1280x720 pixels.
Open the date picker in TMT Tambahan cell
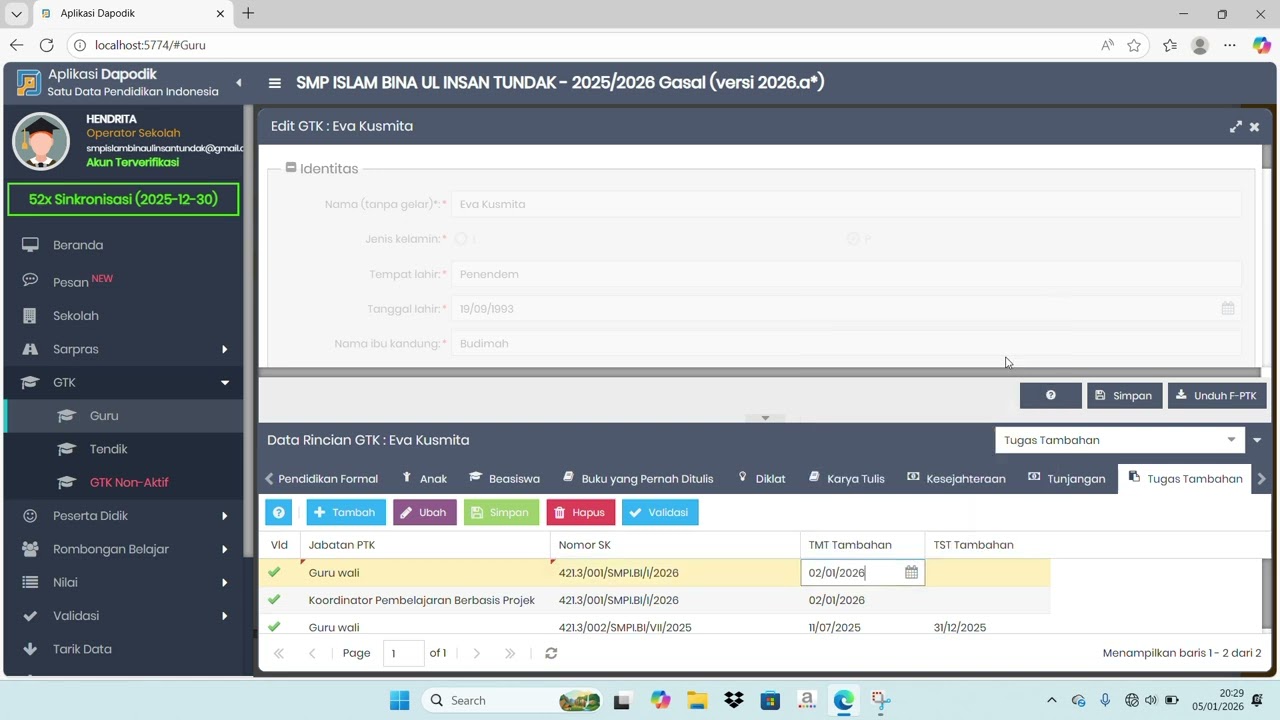(x=911, y=573)
